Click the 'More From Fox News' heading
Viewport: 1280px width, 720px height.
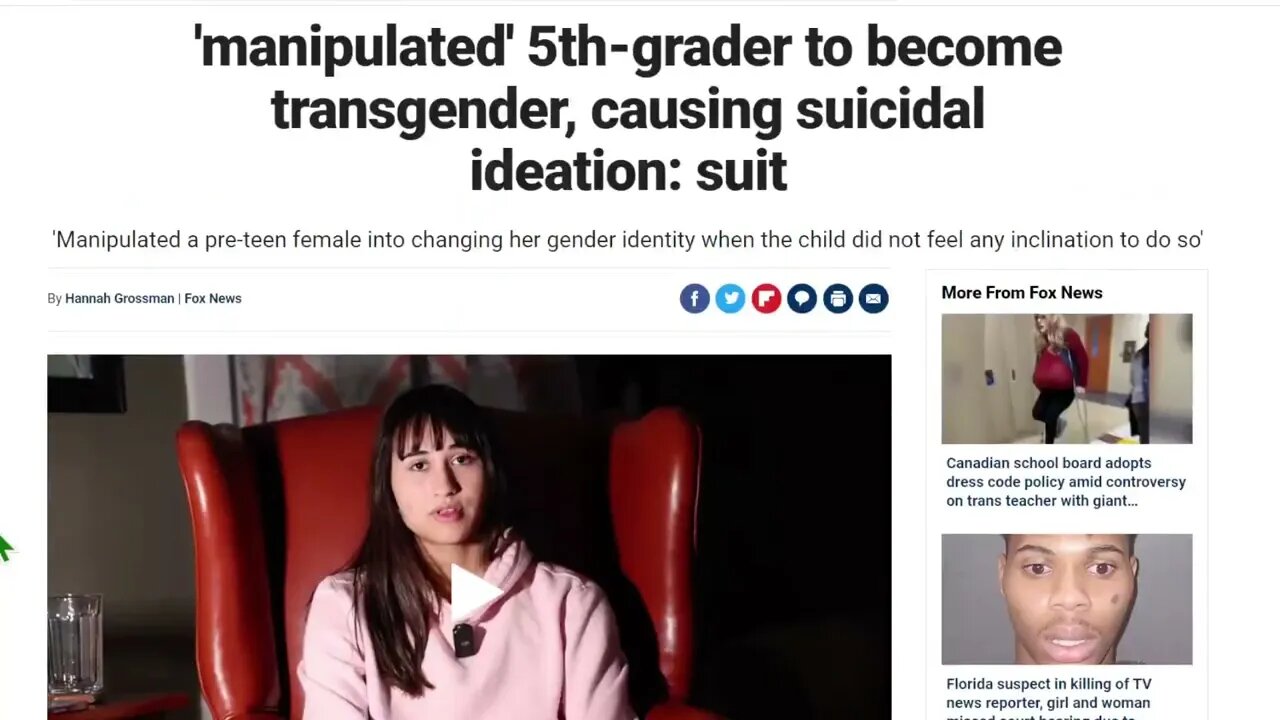(1022, 293)
